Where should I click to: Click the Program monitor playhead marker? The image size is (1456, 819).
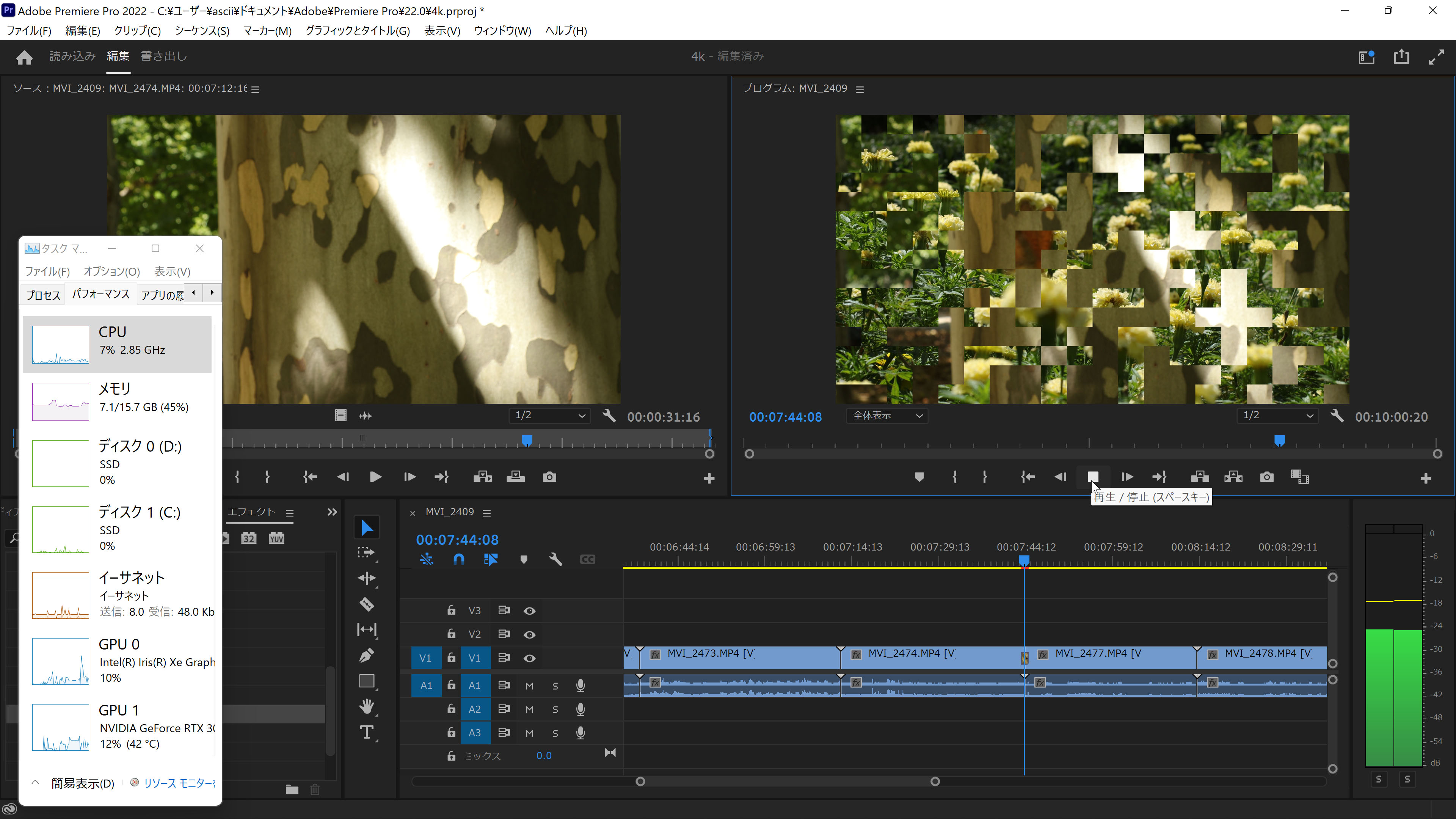click(1280, 440)
